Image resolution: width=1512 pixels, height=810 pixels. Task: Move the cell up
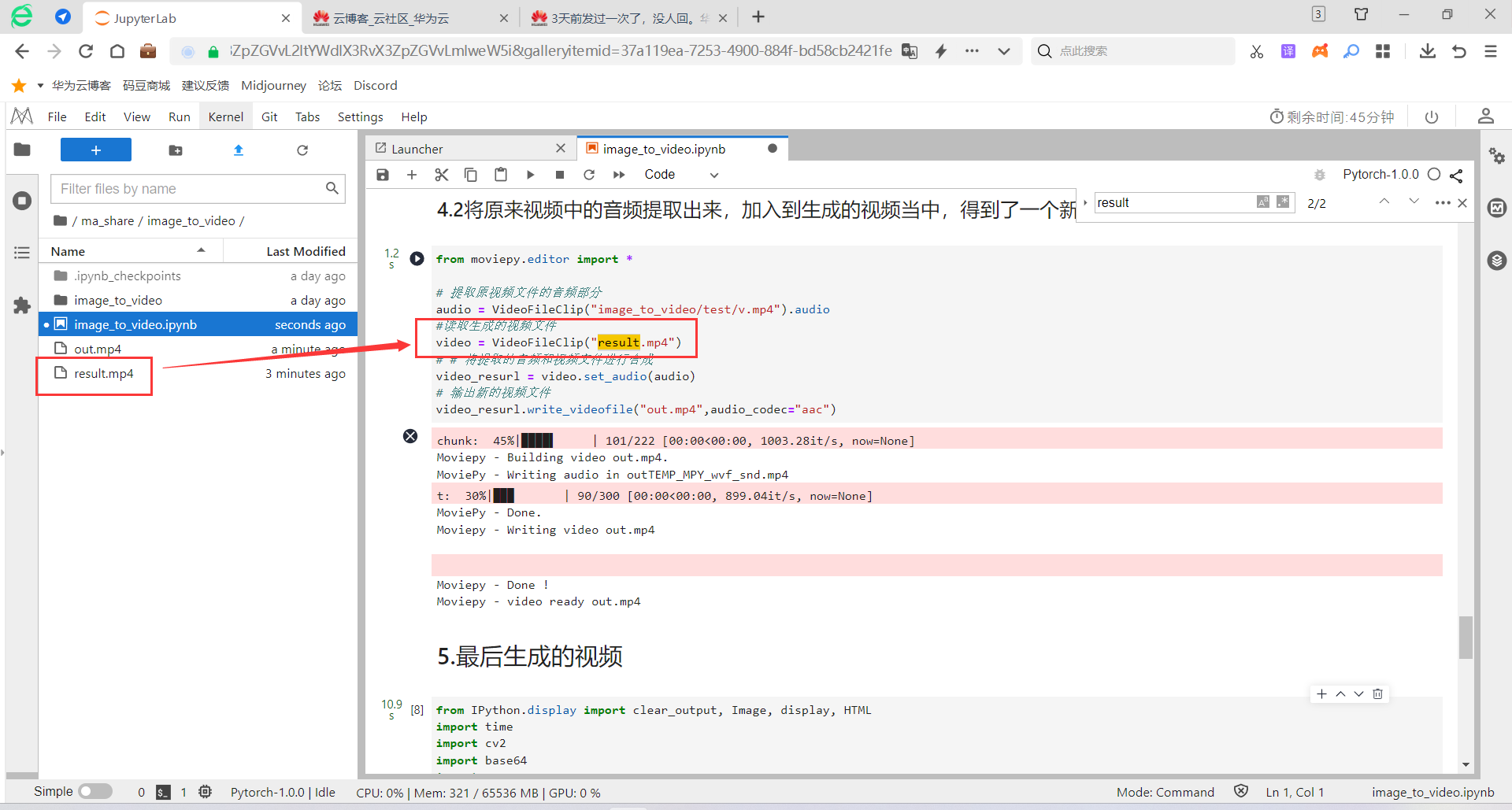click(x=1340, y=694)
